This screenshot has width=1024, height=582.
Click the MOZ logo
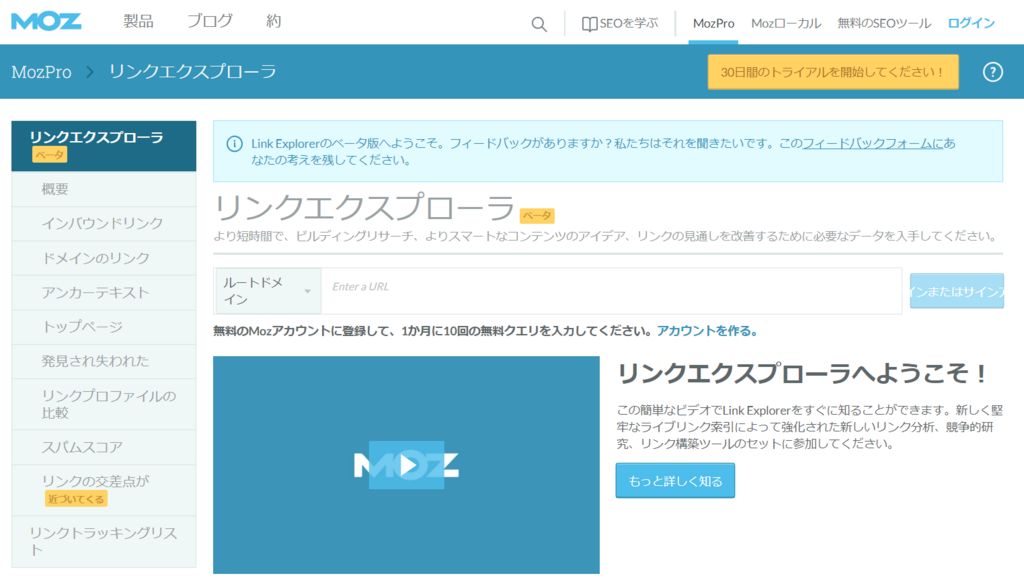[x=46, y=22]
